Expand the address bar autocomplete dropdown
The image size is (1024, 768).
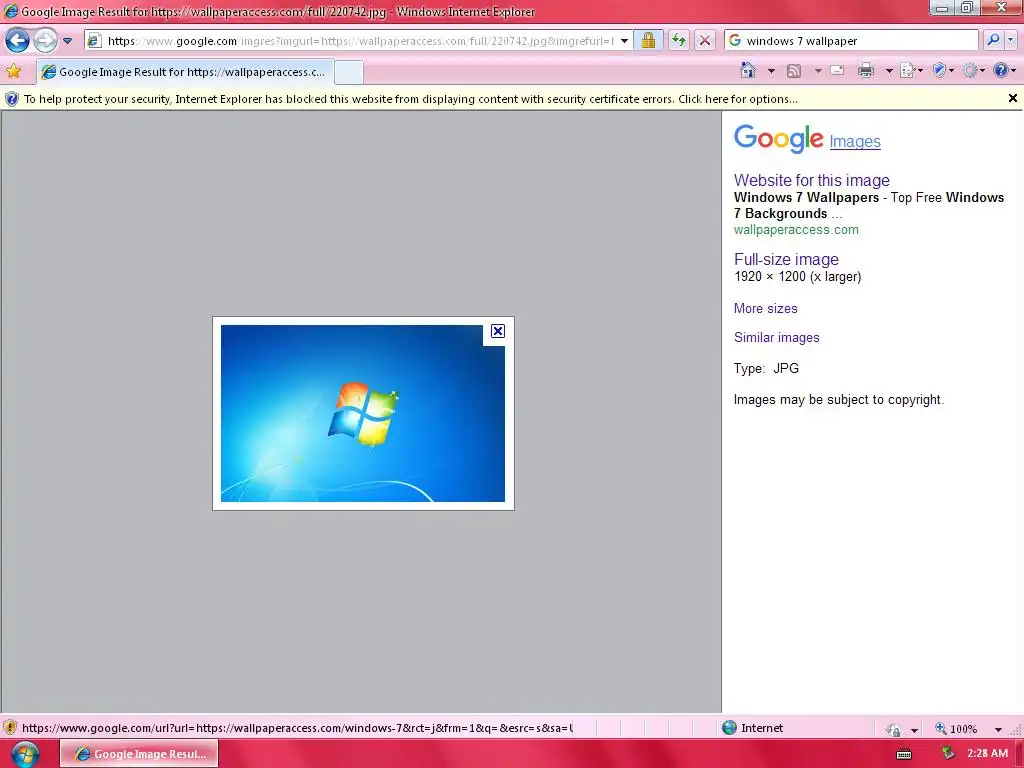(624, 40)
